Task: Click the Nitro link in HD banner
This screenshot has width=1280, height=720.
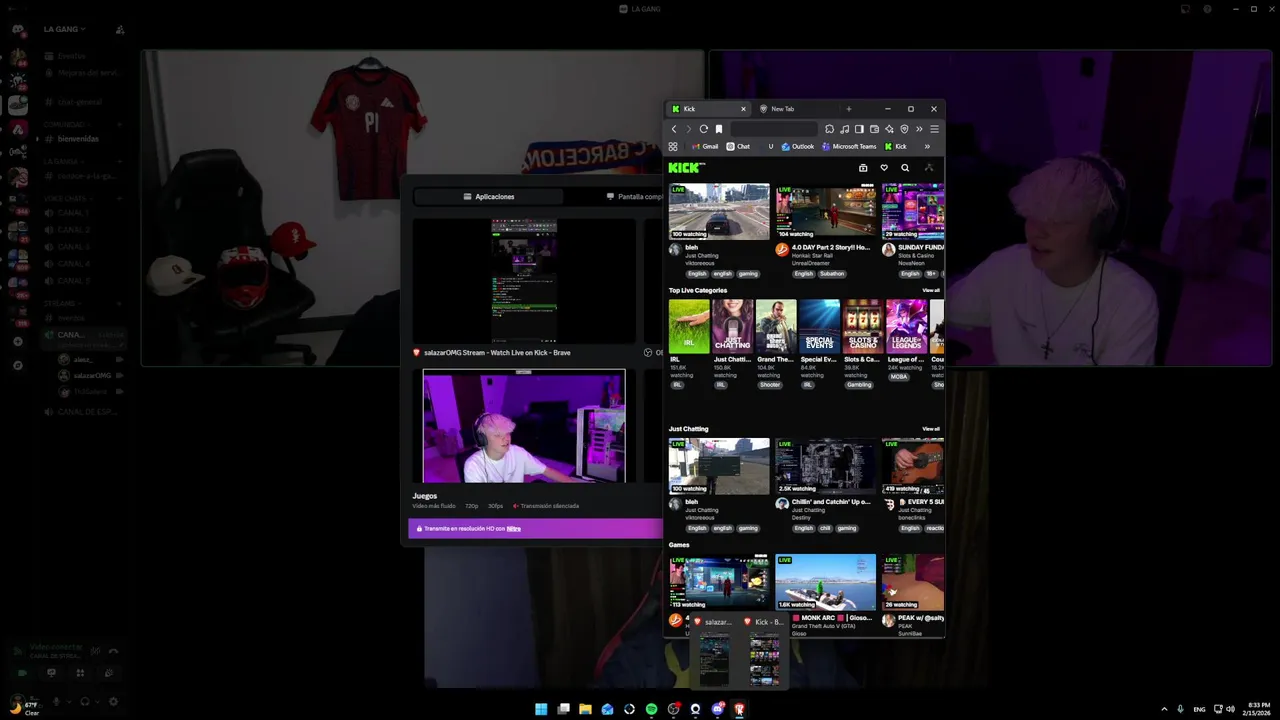Action: (514, 528)
